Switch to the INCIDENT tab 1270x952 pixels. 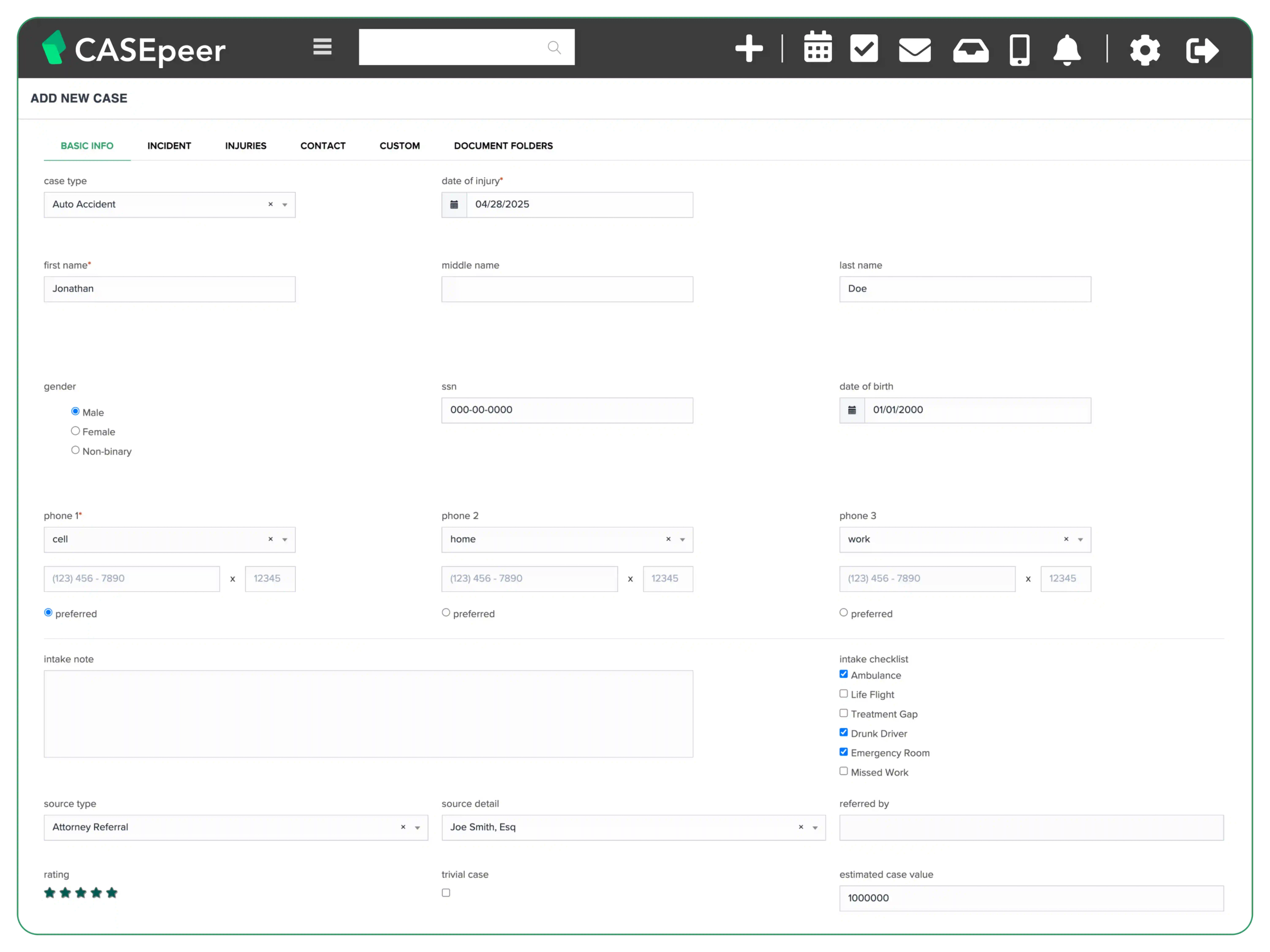click(x=169, y=145)
